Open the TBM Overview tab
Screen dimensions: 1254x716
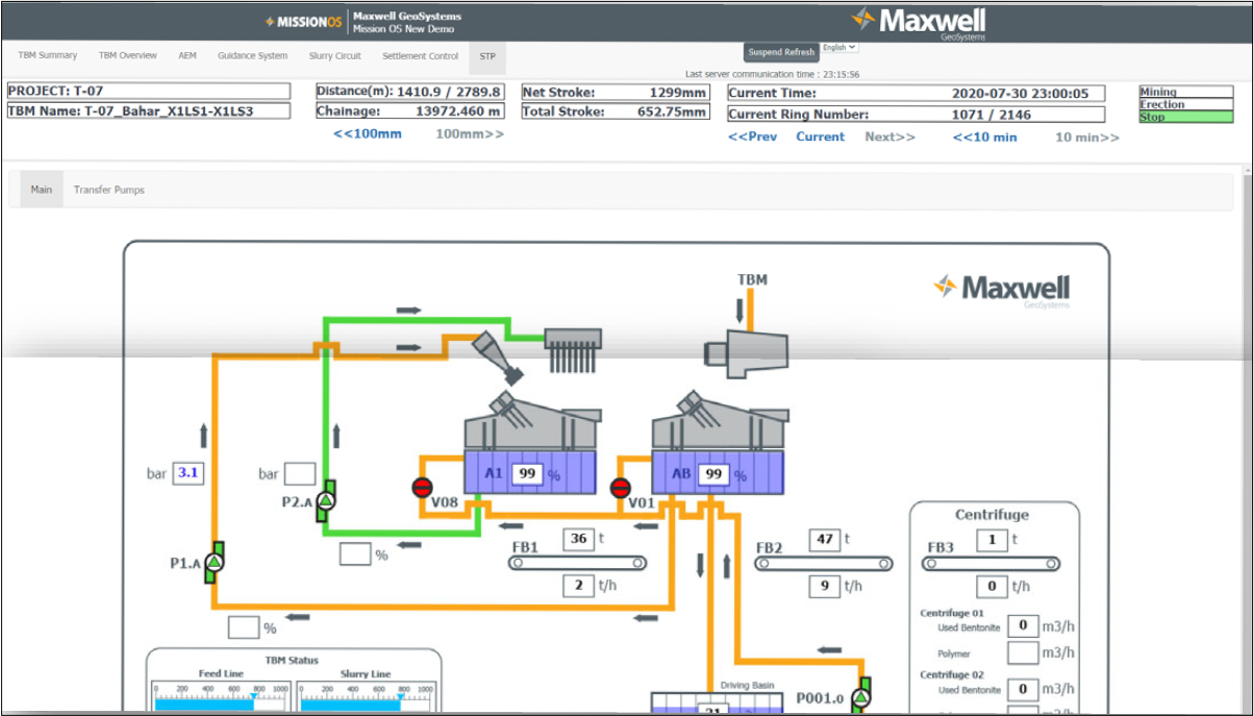[128, 56]
